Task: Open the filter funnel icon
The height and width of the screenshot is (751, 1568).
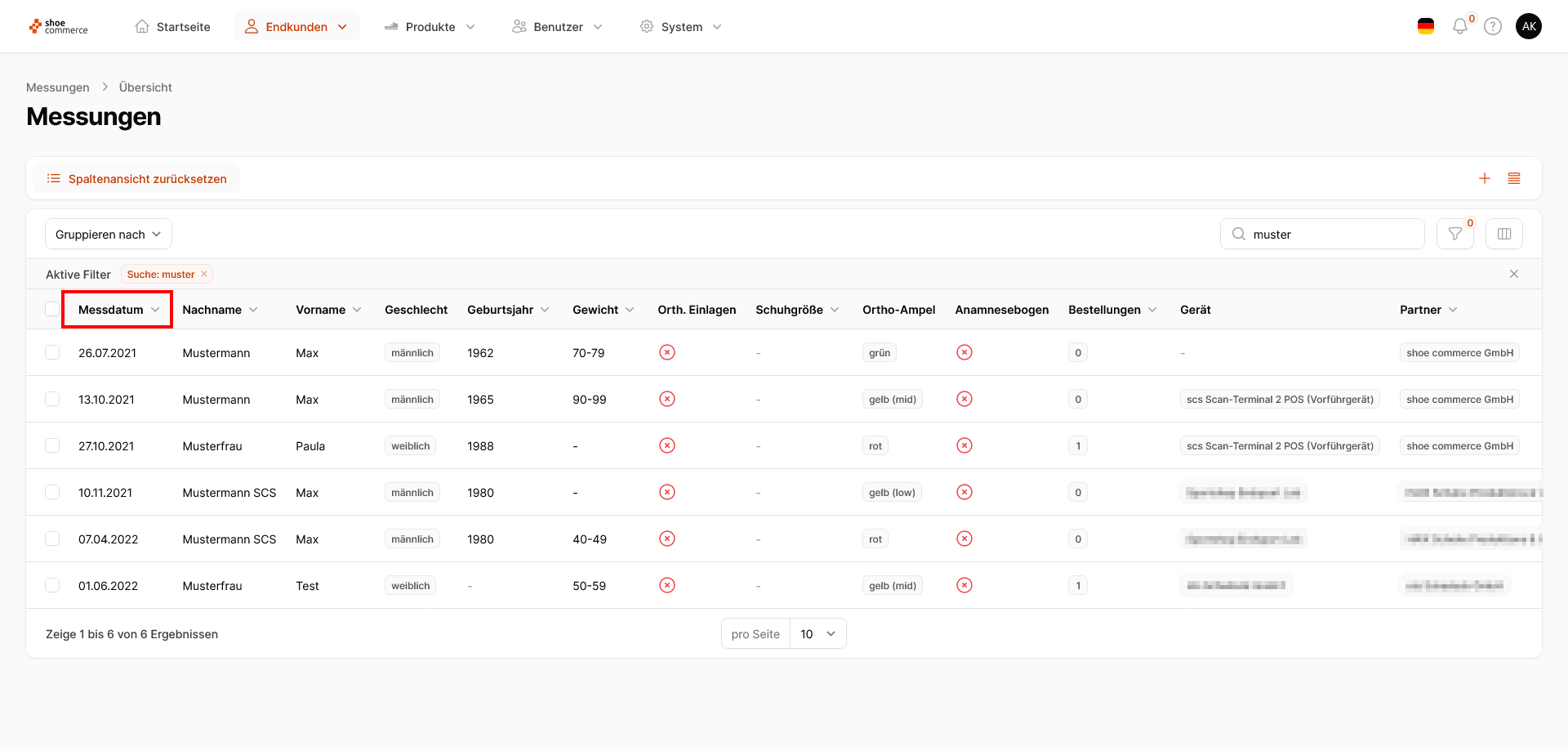Action: tap(1454, 235)
